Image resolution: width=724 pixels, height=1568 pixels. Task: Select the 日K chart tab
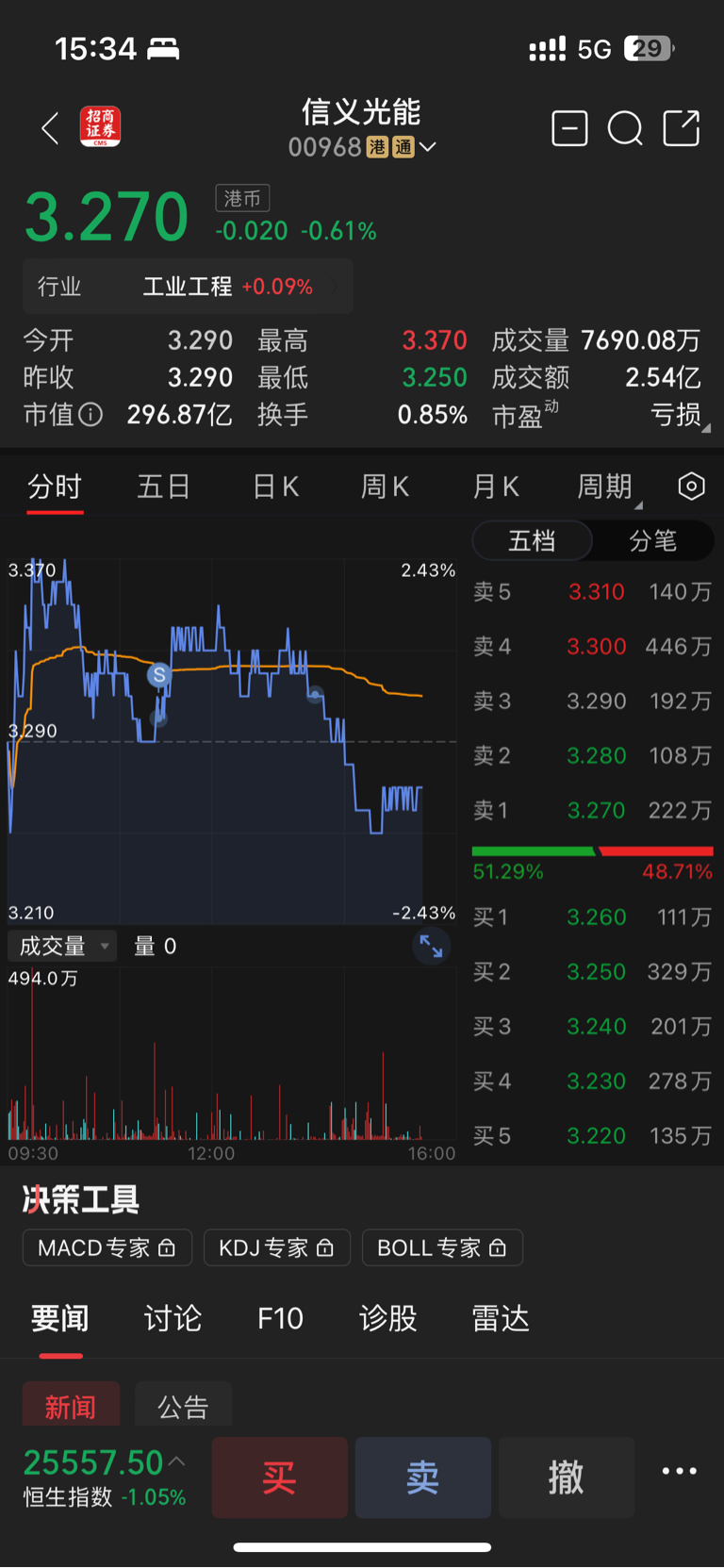[275, 487]
